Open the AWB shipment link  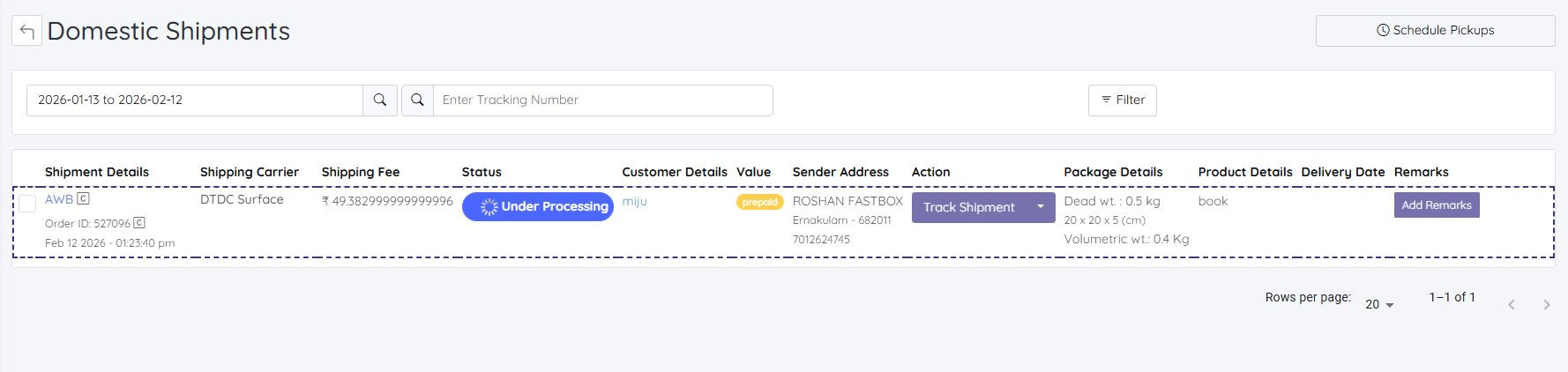[58, 199]
